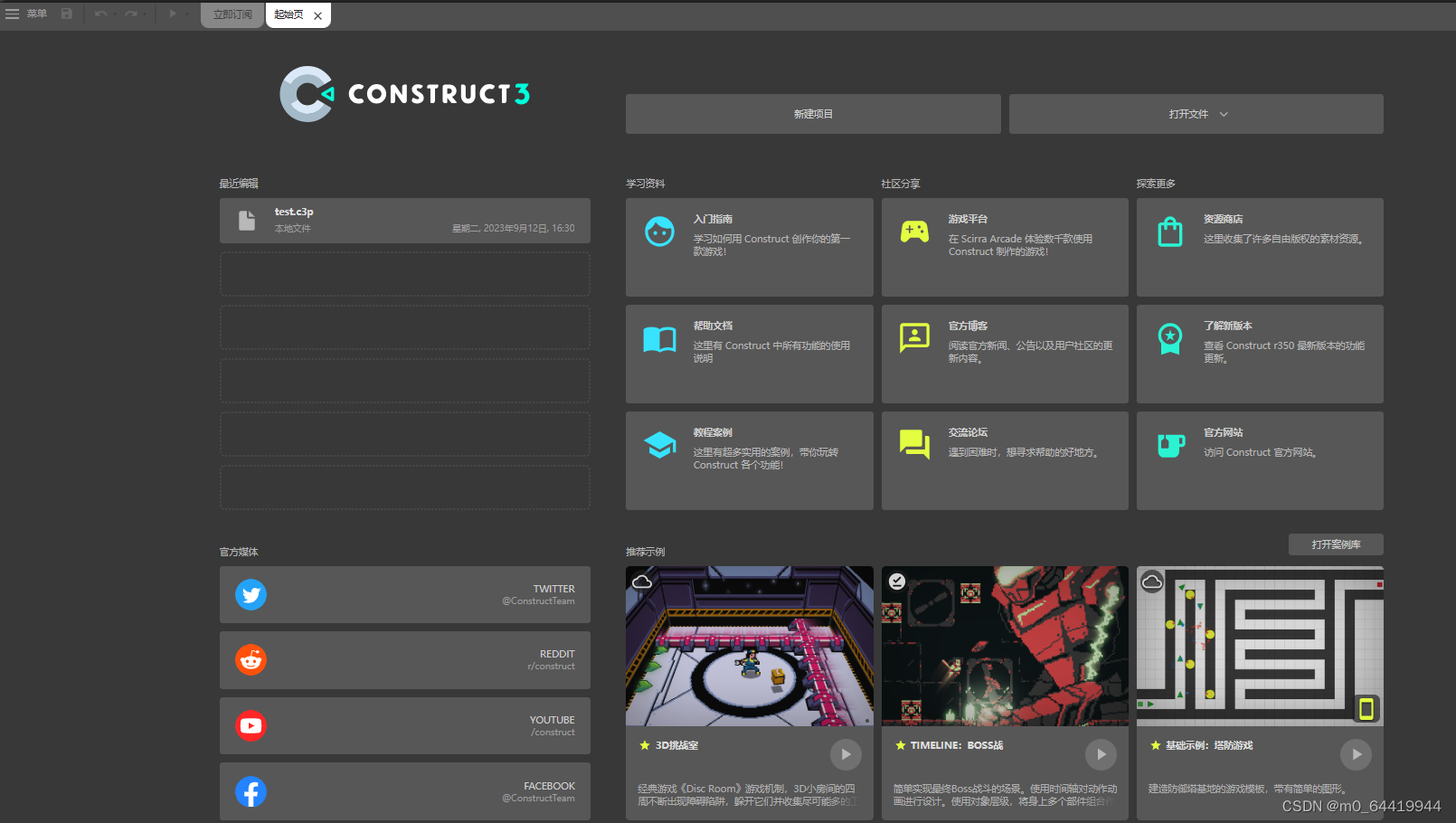Screen dimensions: 1456x823
Task: Click the 了解新版本 star badge icon
Action: (x=1170, y=339)
